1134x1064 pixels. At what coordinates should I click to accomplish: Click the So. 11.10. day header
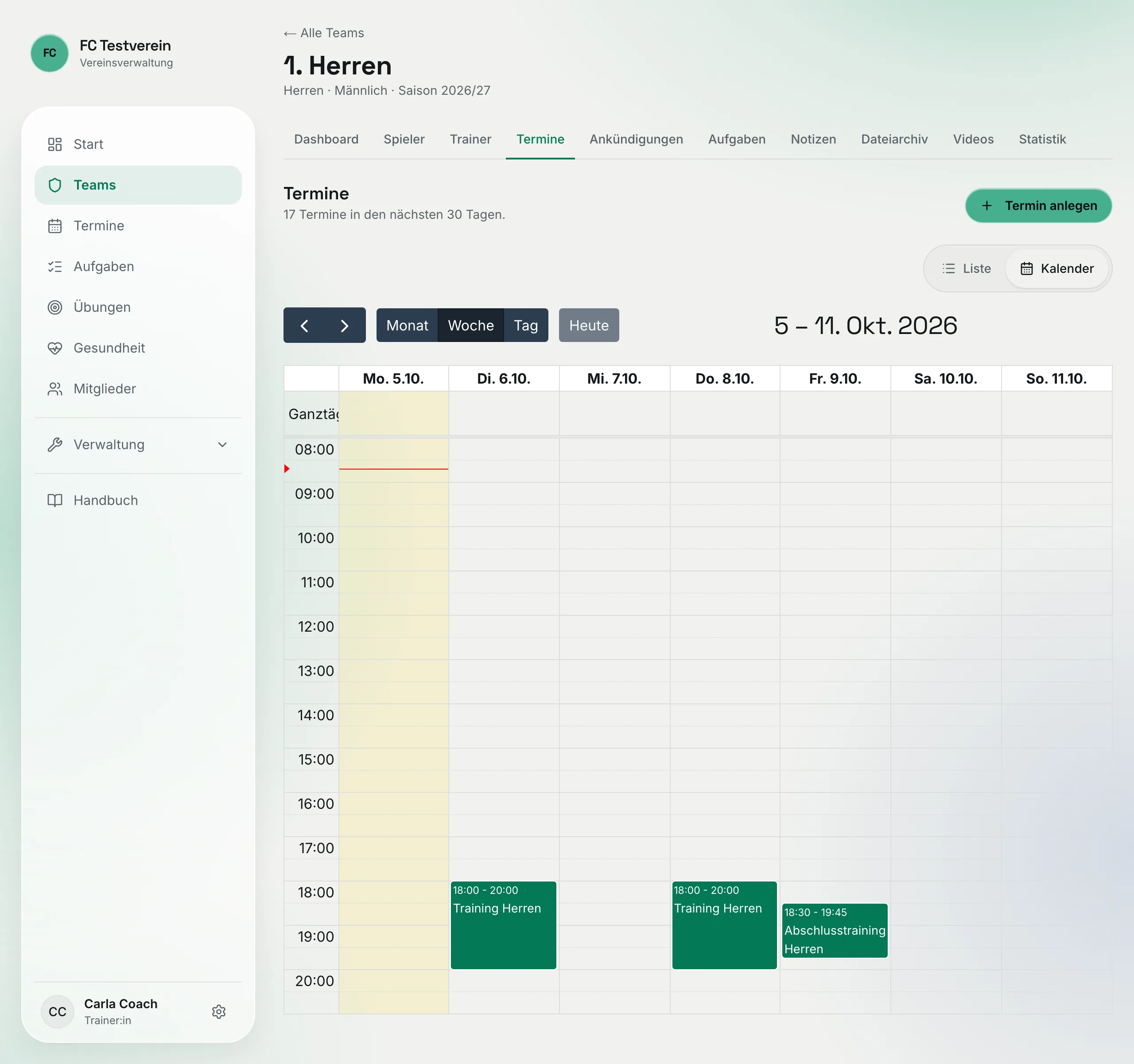click(1056, 379)
